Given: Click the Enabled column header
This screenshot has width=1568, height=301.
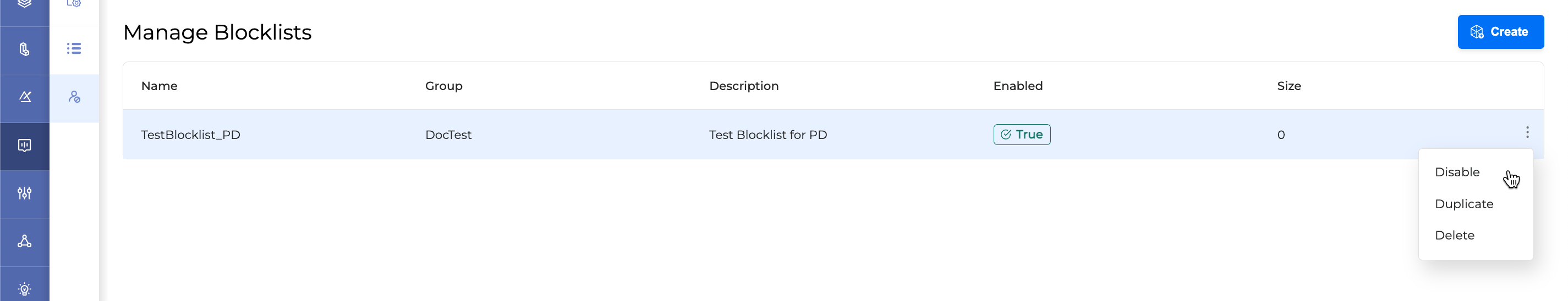Looking at the screenshot, I should tap(1018, 86).
